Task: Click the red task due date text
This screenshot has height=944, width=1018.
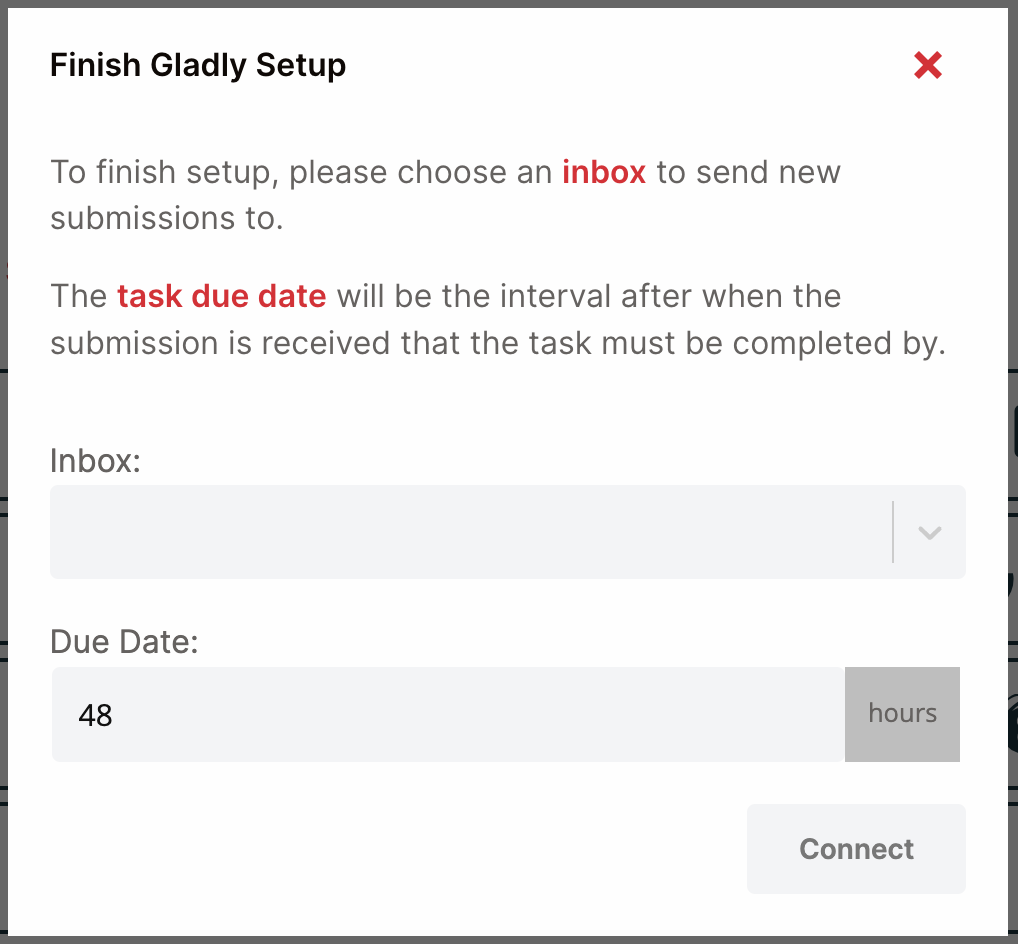Action: click(x=221, y=296)
